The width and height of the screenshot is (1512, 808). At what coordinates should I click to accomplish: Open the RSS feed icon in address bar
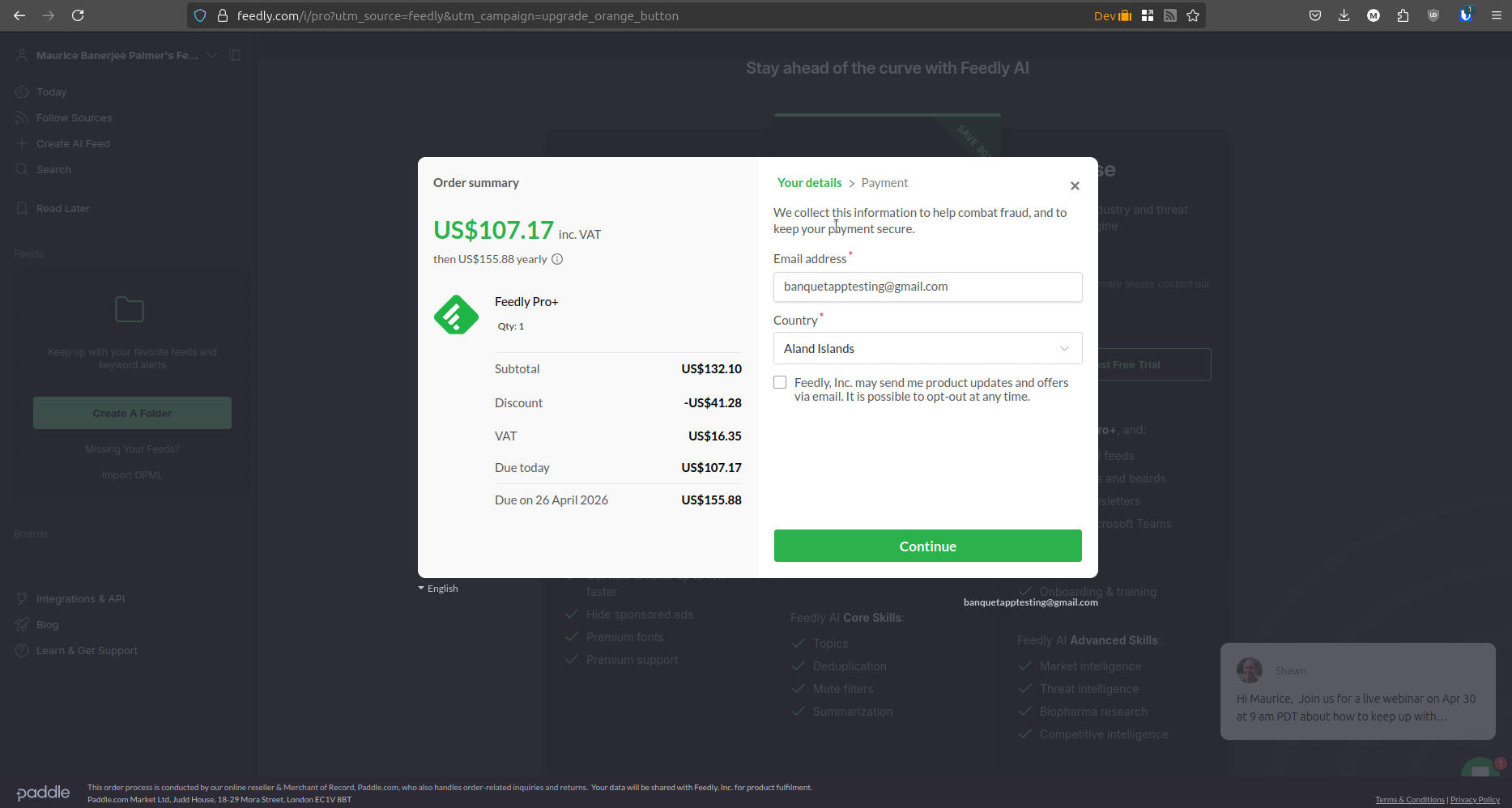[x=1170, y=15]
